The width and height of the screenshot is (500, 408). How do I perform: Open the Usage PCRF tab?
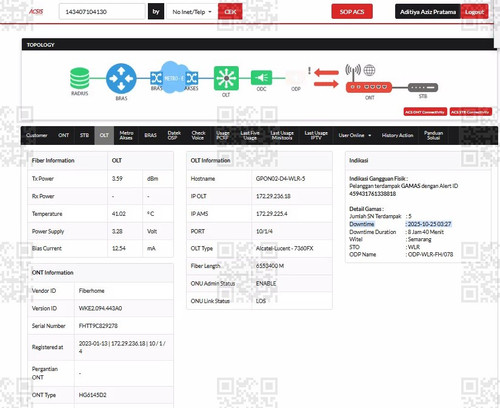[x=223, y=135]
